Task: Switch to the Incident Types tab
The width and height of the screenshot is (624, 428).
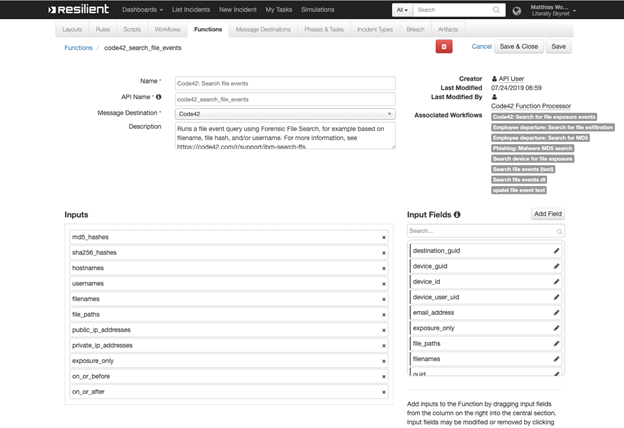Action: (375, 29)
